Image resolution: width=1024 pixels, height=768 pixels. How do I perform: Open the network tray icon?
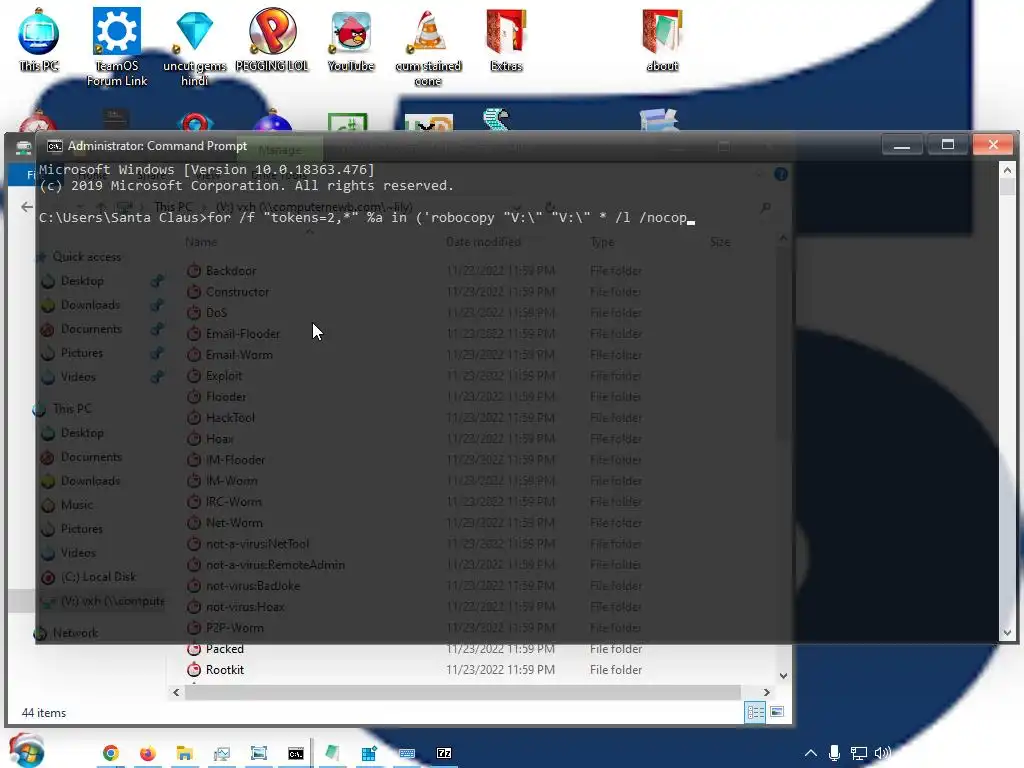click(858, 753)
